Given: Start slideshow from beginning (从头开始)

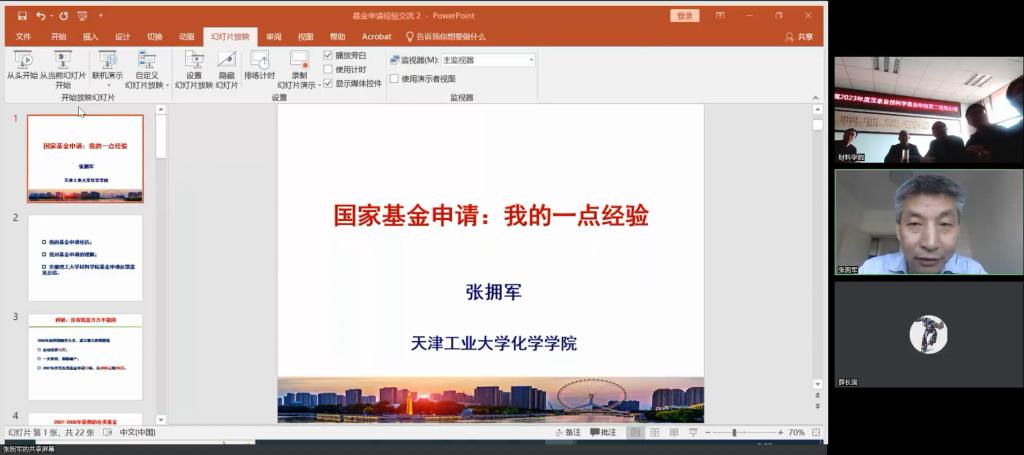Looking at the screenshot, I should pyautogui.click(x=21, y=62).
